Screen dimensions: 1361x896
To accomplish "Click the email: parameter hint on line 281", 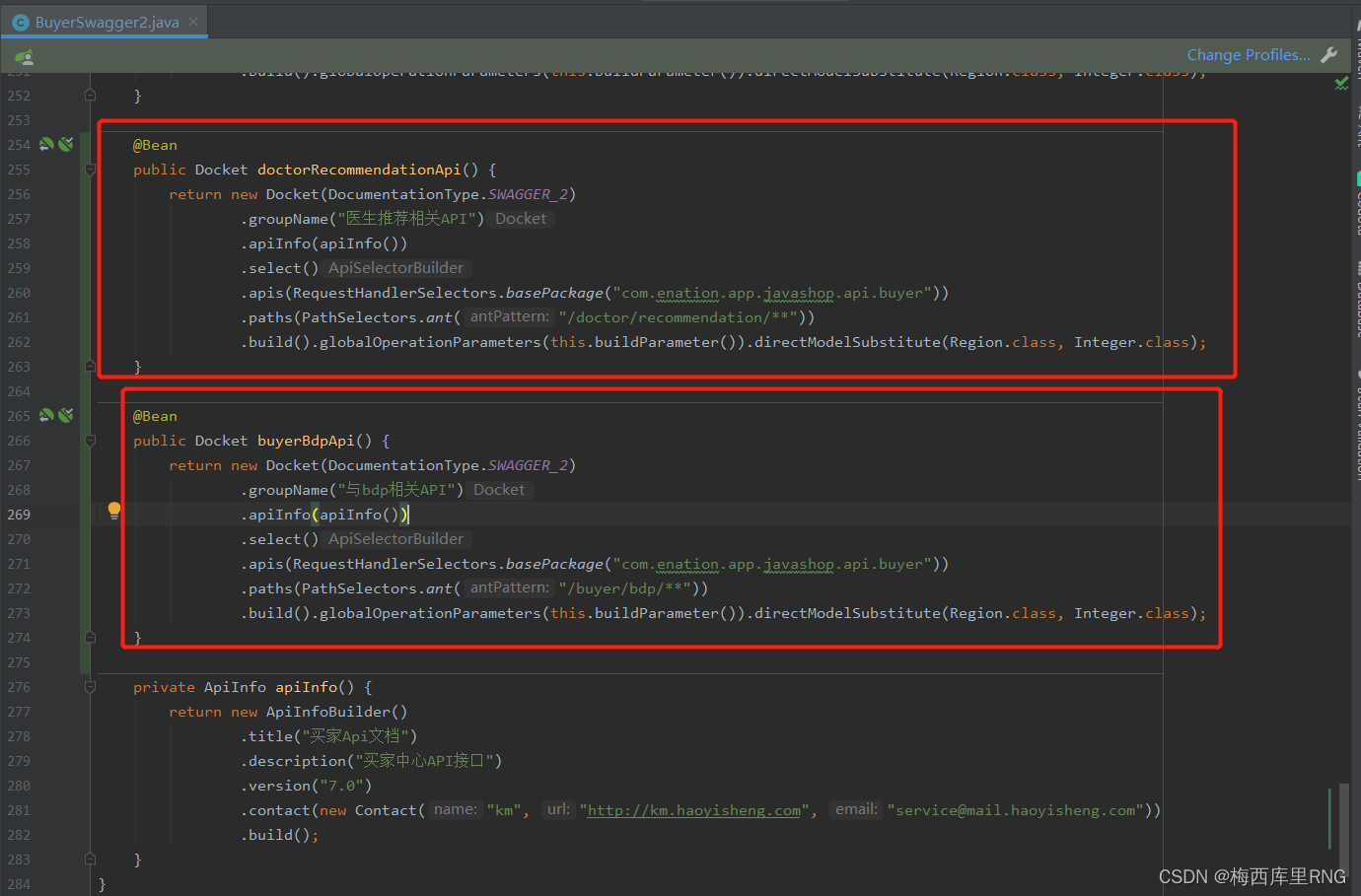I will (x=856, y=810).
